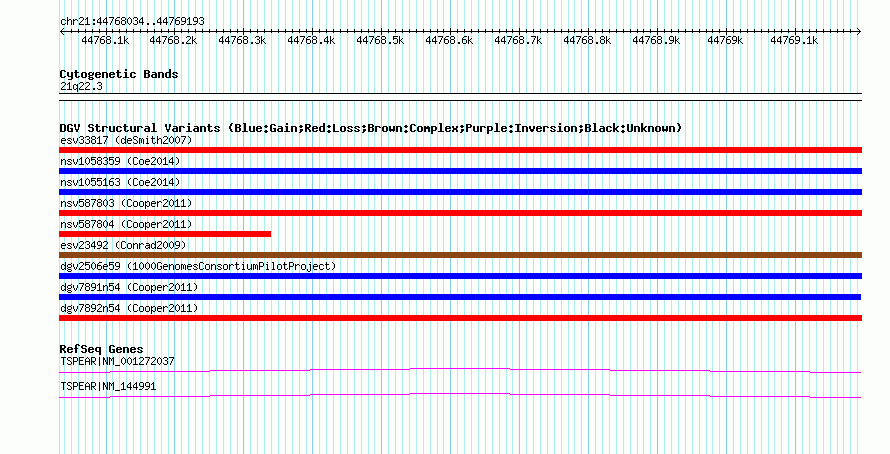Click the 44768.9k ruler tick label

click(656, 40)
